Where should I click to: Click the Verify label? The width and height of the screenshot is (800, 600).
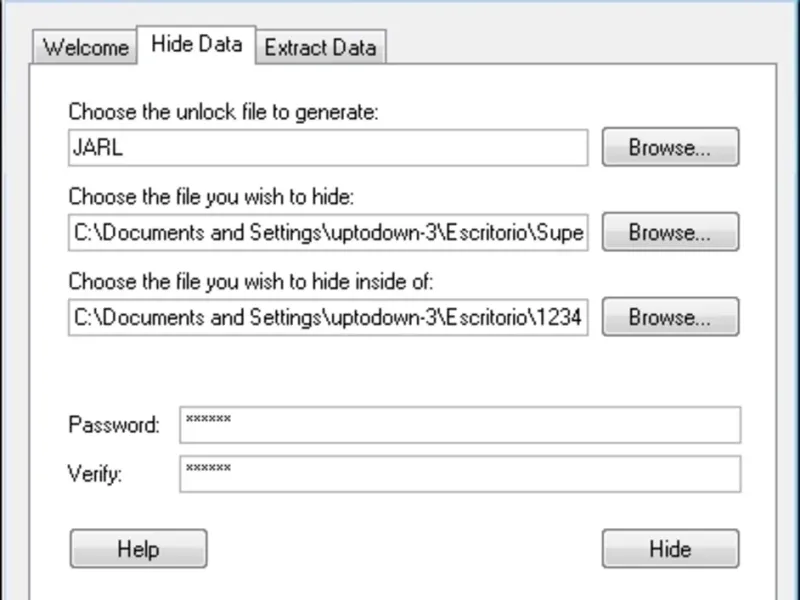pos(95,474)
